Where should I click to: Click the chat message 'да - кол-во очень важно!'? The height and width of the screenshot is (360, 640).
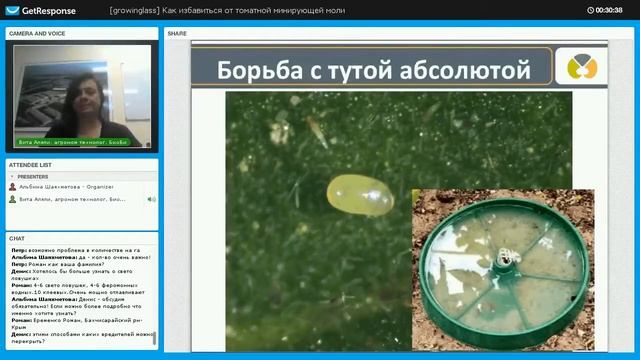pyautogui.click(x=81, y=258)
